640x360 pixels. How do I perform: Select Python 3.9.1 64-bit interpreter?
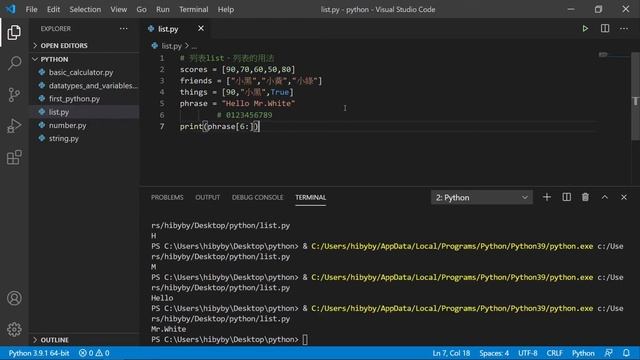pyautogui.click(x=39, y=353)
